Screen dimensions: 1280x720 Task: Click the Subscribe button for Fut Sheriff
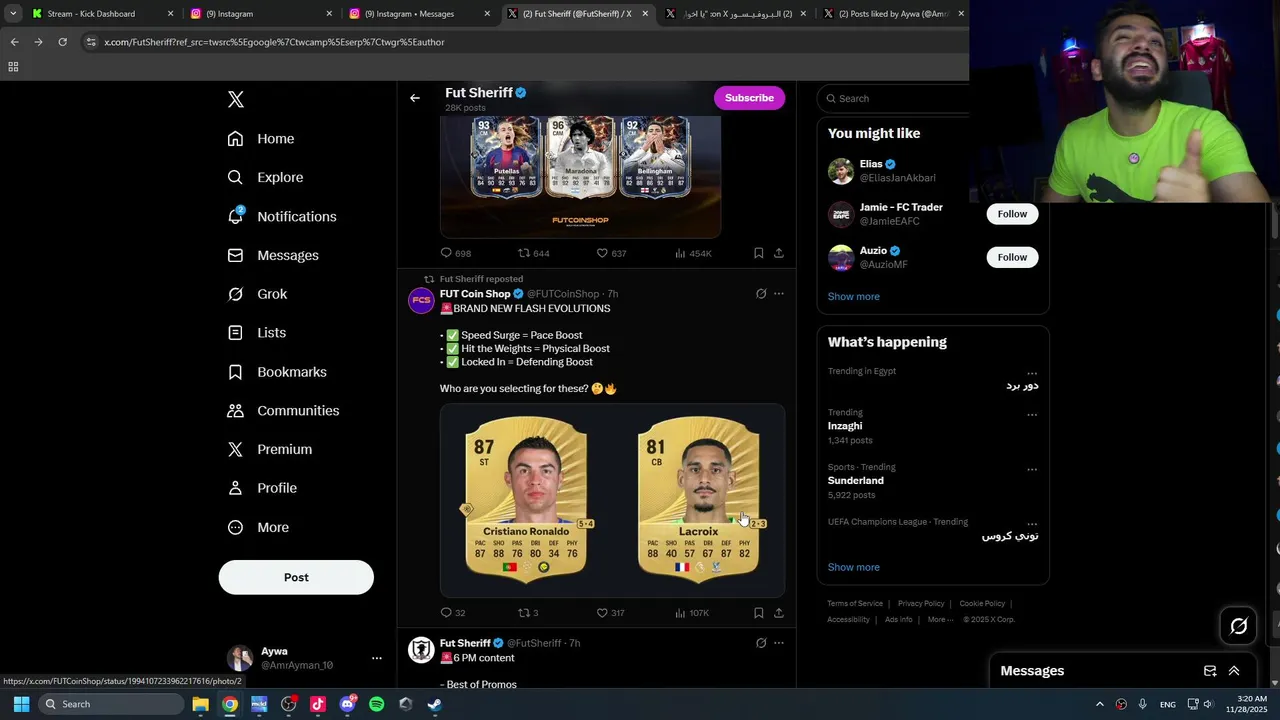pyautogui.click(x=749, y=98)
